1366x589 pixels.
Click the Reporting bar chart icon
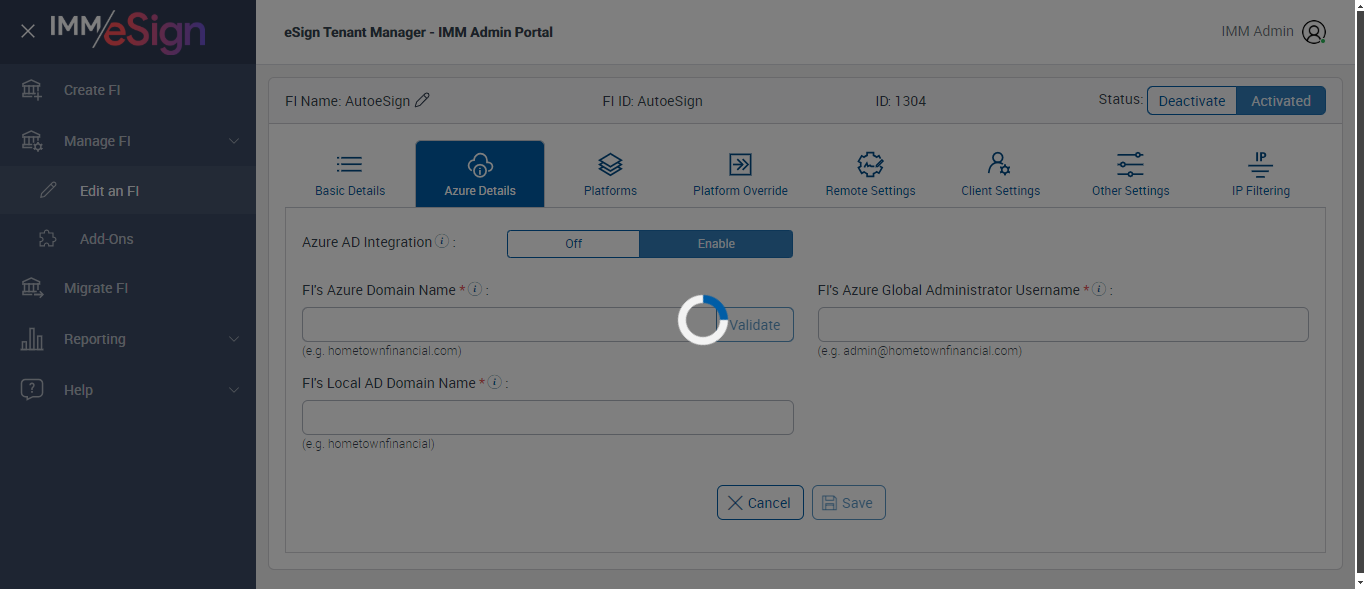click(32, 339)
